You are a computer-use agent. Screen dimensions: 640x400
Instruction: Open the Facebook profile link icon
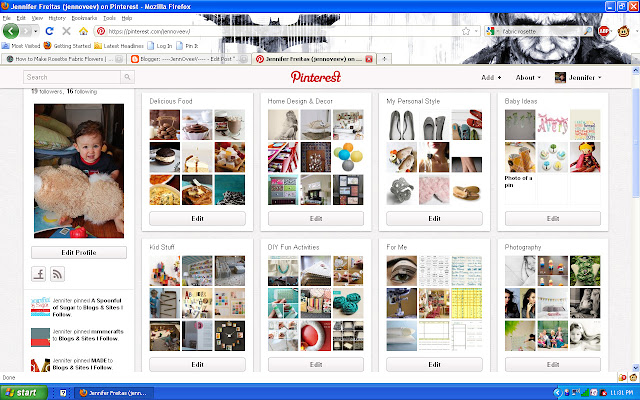pos(38,274)
